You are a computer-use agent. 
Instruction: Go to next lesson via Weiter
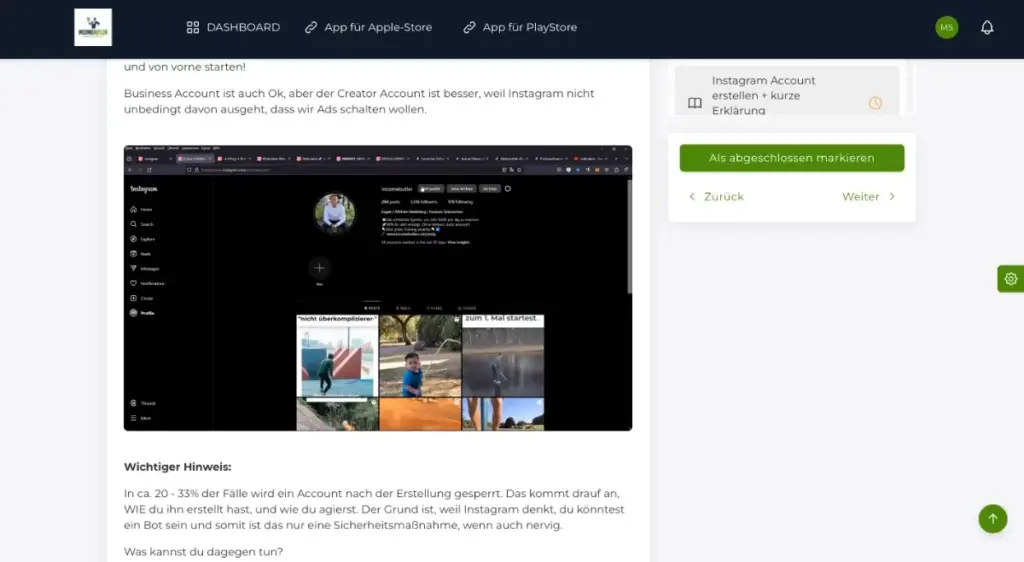pos(860,197)
